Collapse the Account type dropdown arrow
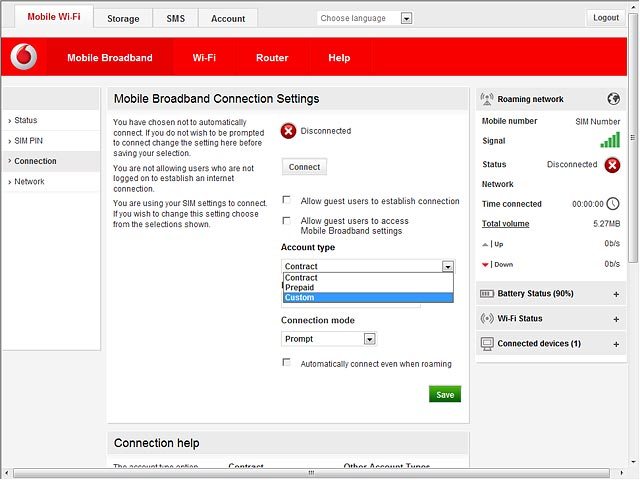640x480 pixels. tap(447, 267)
